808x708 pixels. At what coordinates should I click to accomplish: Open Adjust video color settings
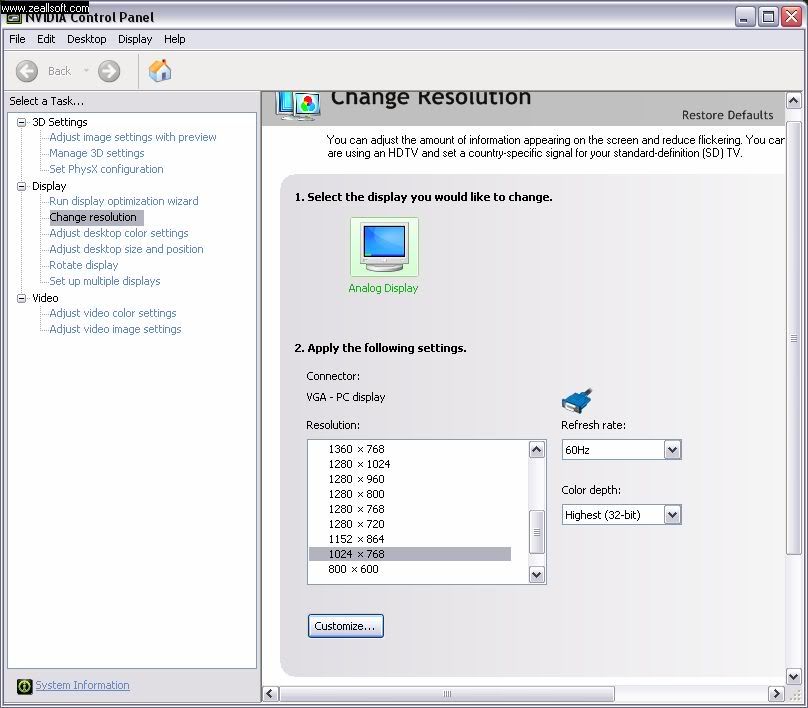[x=112, y=313]
